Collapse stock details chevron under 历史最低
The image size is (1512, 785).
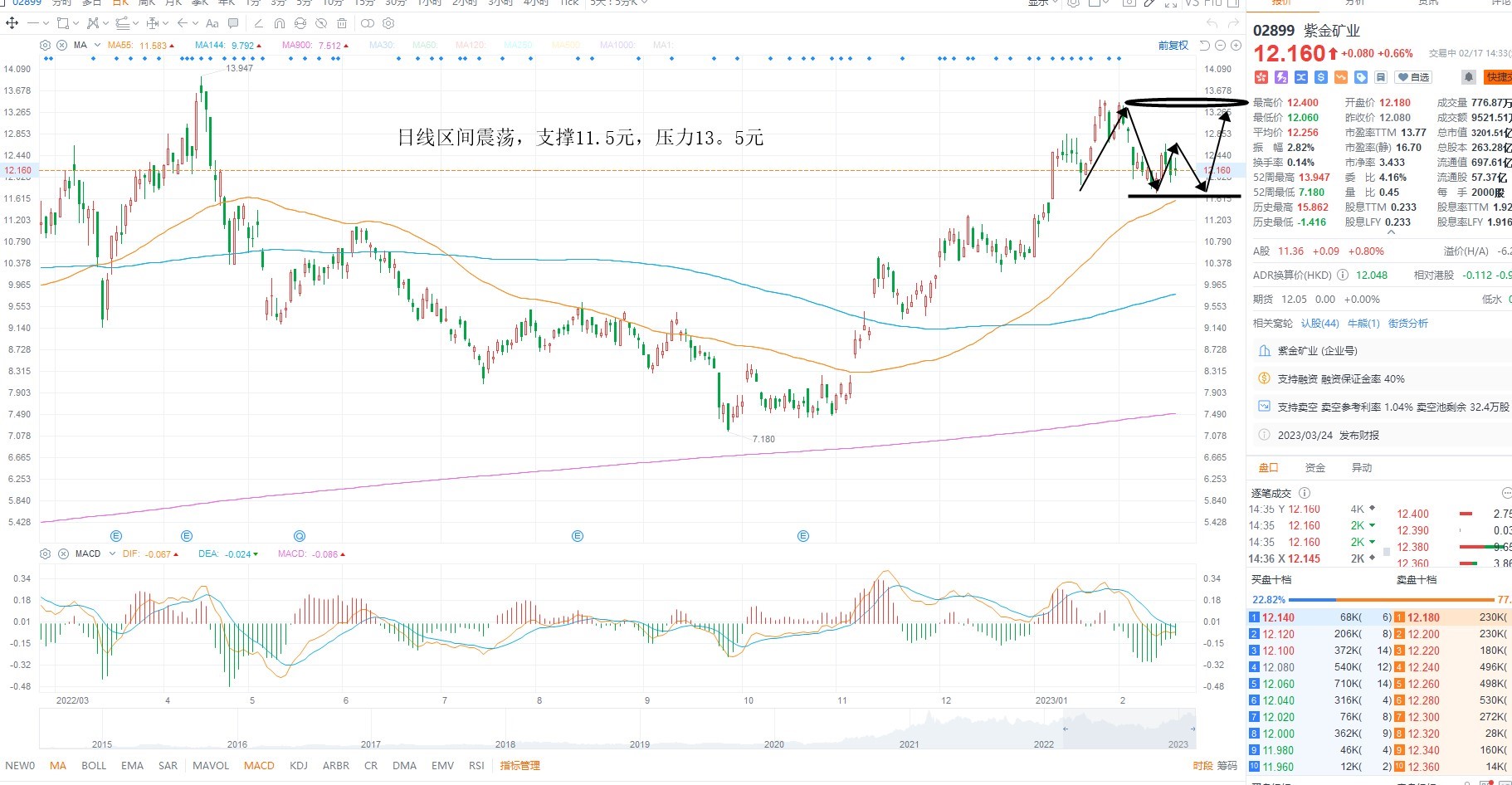1391,233
